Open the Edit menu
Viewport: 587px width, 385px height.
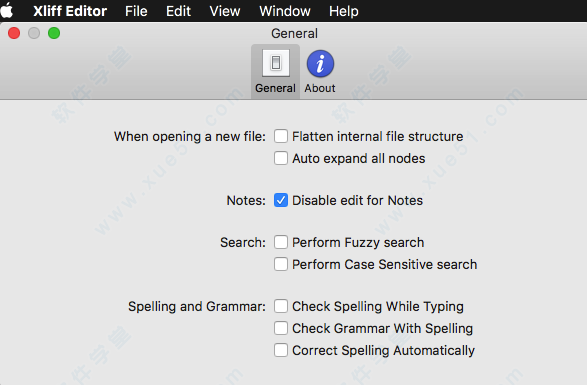click(178, 11)
